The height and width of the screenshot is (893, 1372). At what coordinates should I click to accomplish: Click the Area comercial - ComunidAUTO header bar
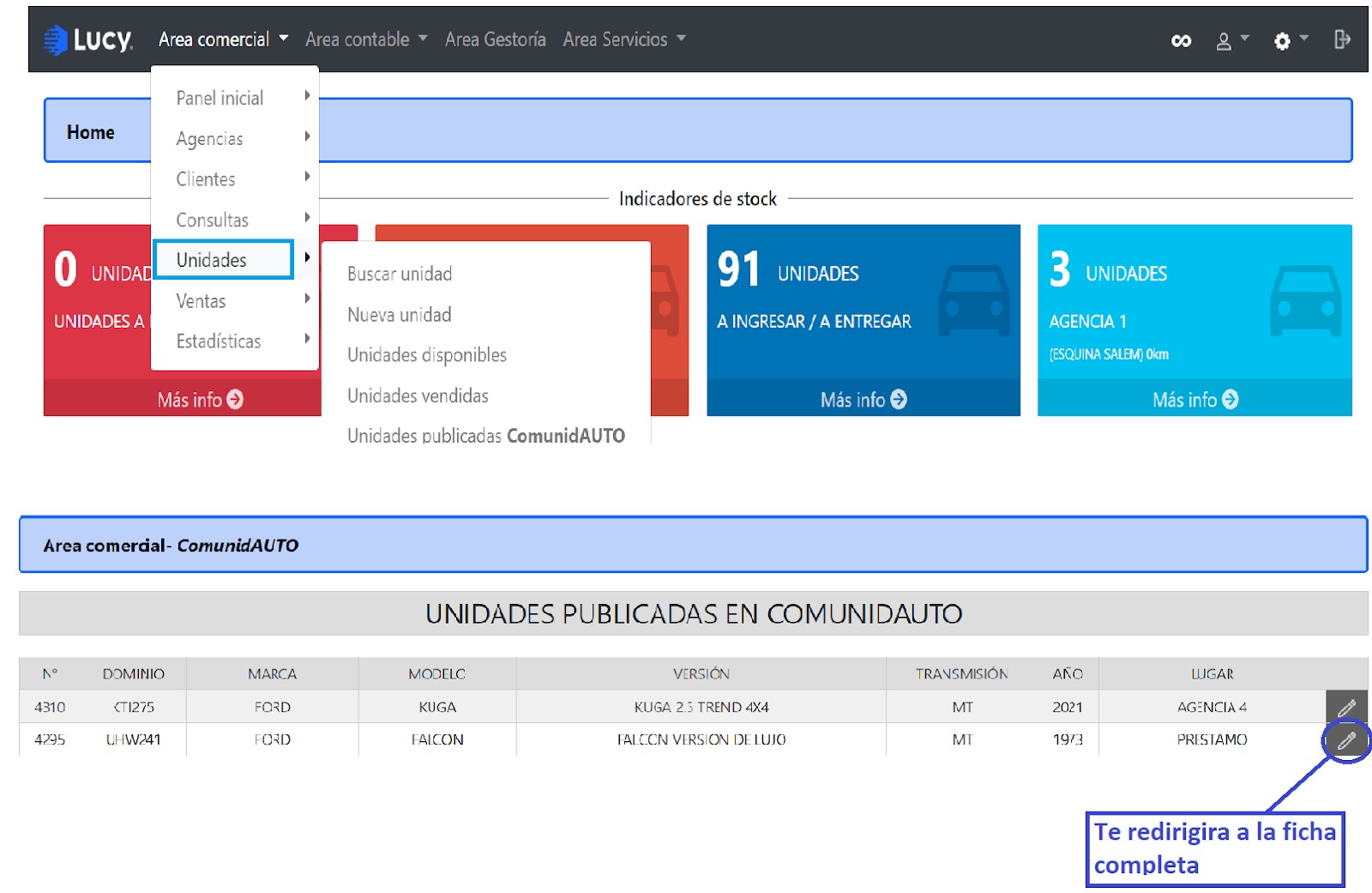694,545
